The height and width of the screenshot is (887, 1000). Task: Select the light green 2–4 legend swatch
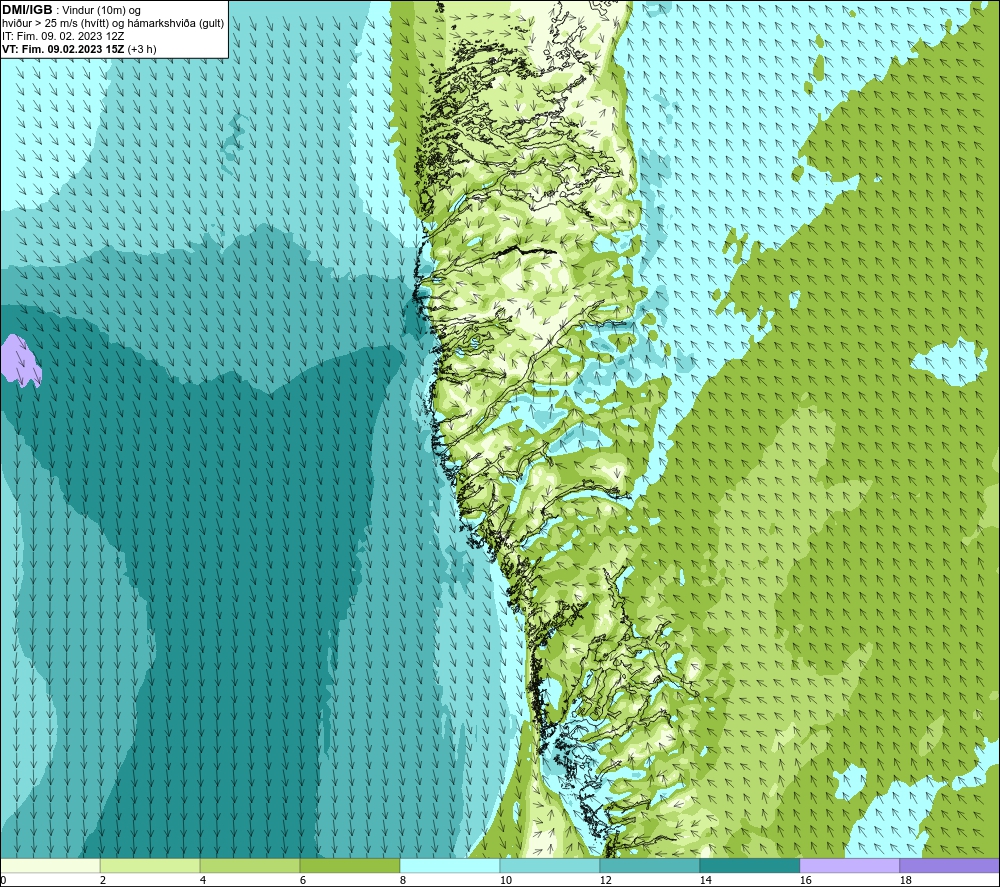[150, 865]
